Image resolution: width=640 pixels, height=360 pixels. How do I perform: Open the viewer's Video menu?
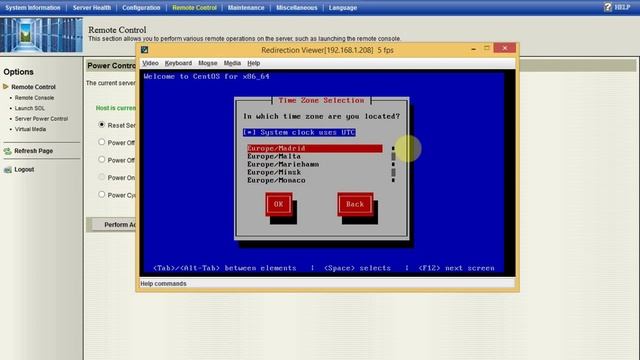[150, 63]
